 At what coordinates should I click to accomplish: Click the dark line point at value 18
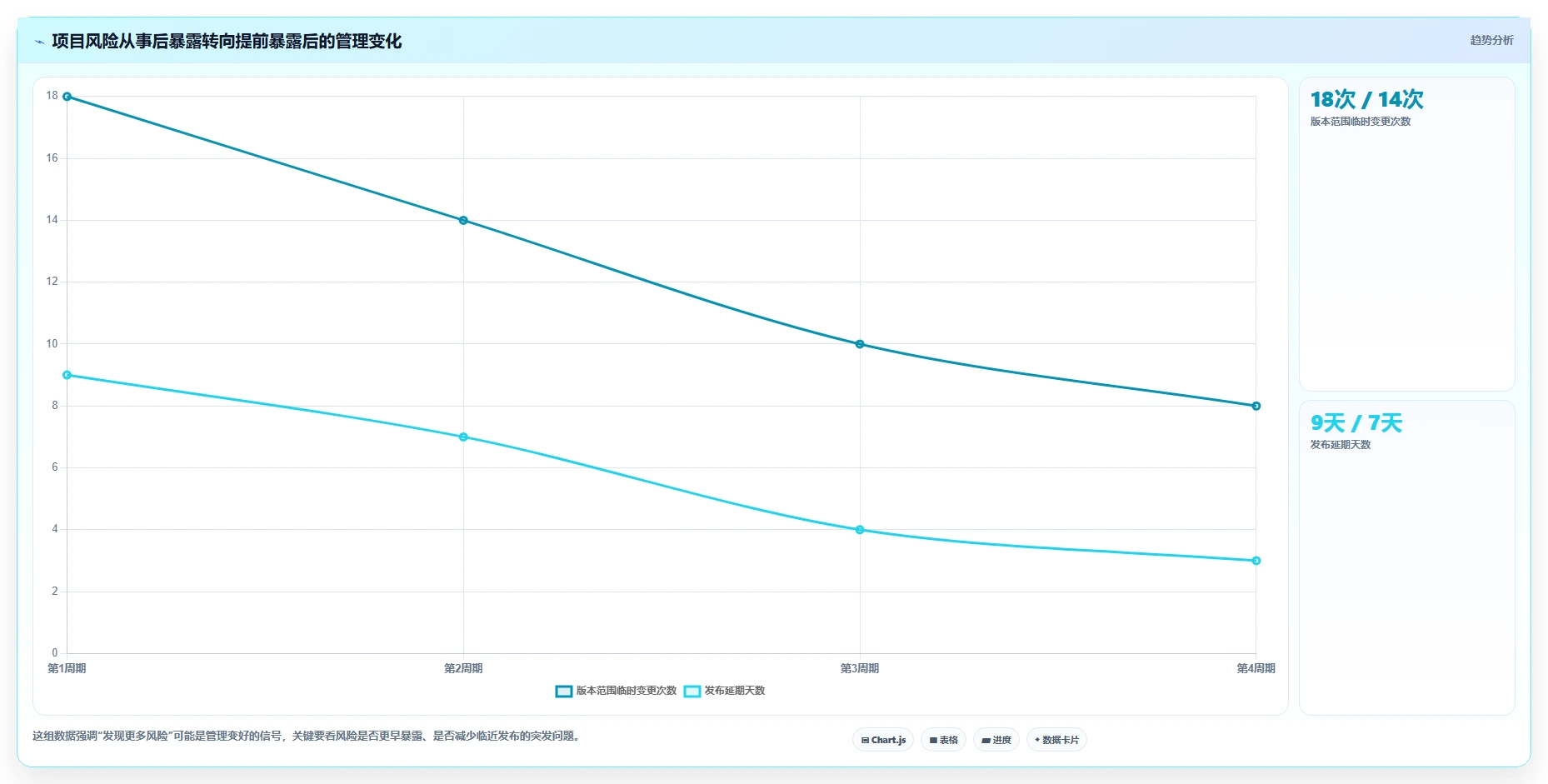click(x=67, y=97)
